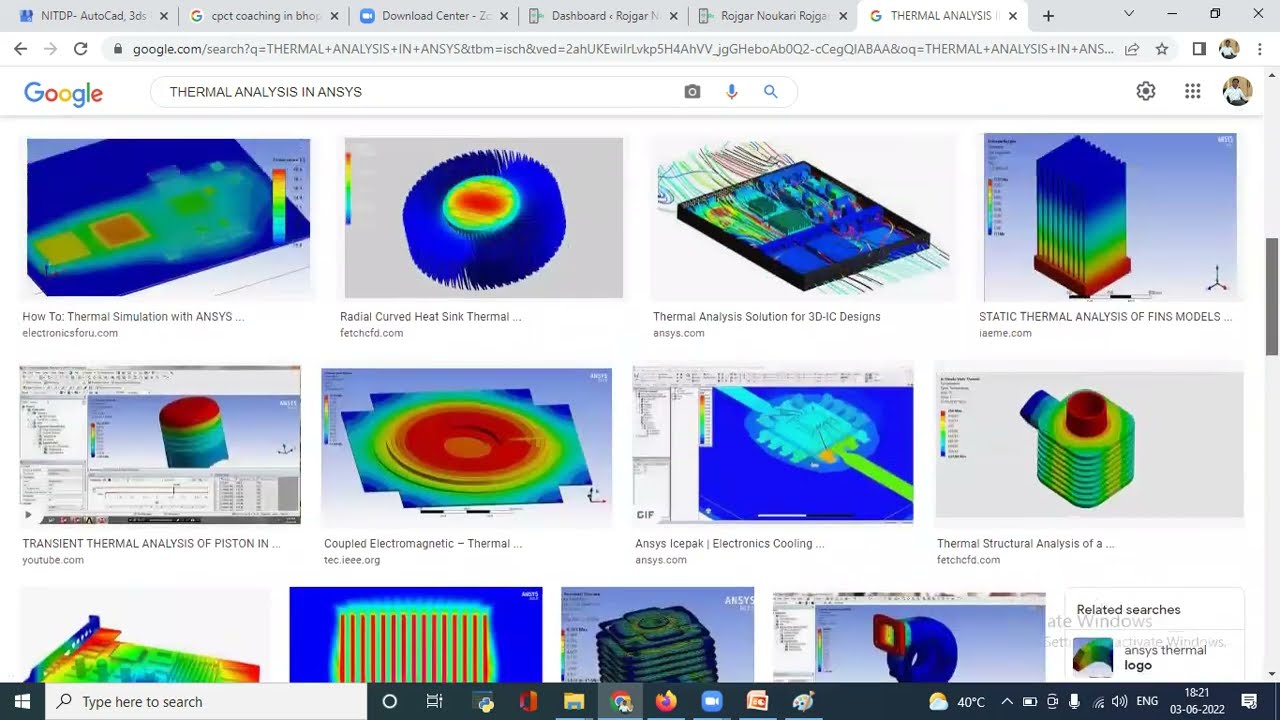Open 'How To: Thermal Simulation with ANSYS' link
Screen dimensions: 1280x720
click(133, 317)
